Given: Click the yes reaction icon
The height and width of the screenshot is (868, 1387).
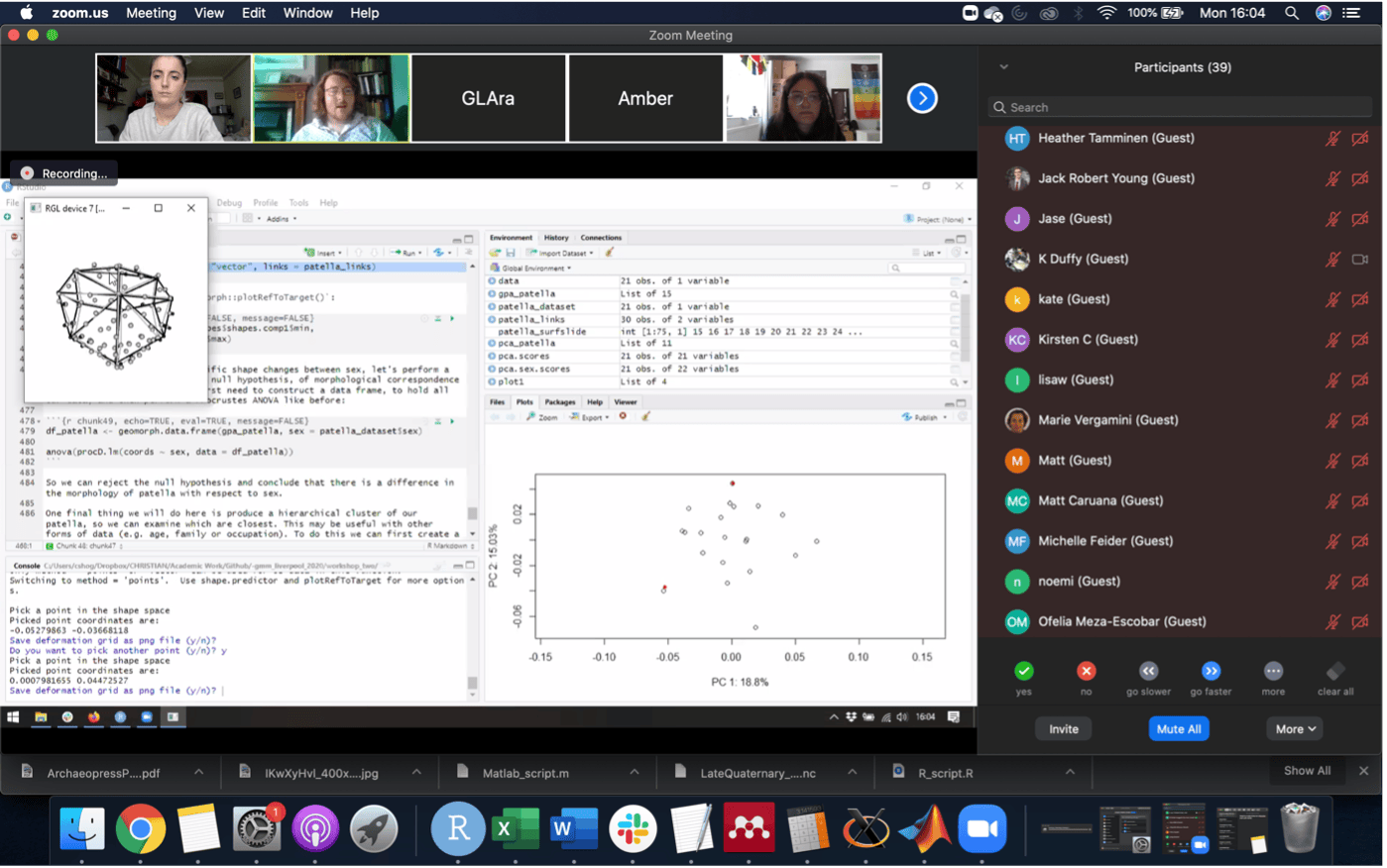Looking at the screenshot, I should pyautogui.click(x=1024, y=671).
